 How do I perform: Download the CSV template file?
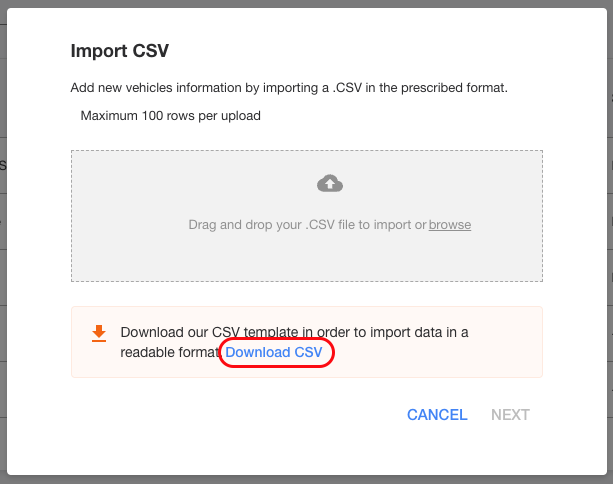tap(274, 352)
